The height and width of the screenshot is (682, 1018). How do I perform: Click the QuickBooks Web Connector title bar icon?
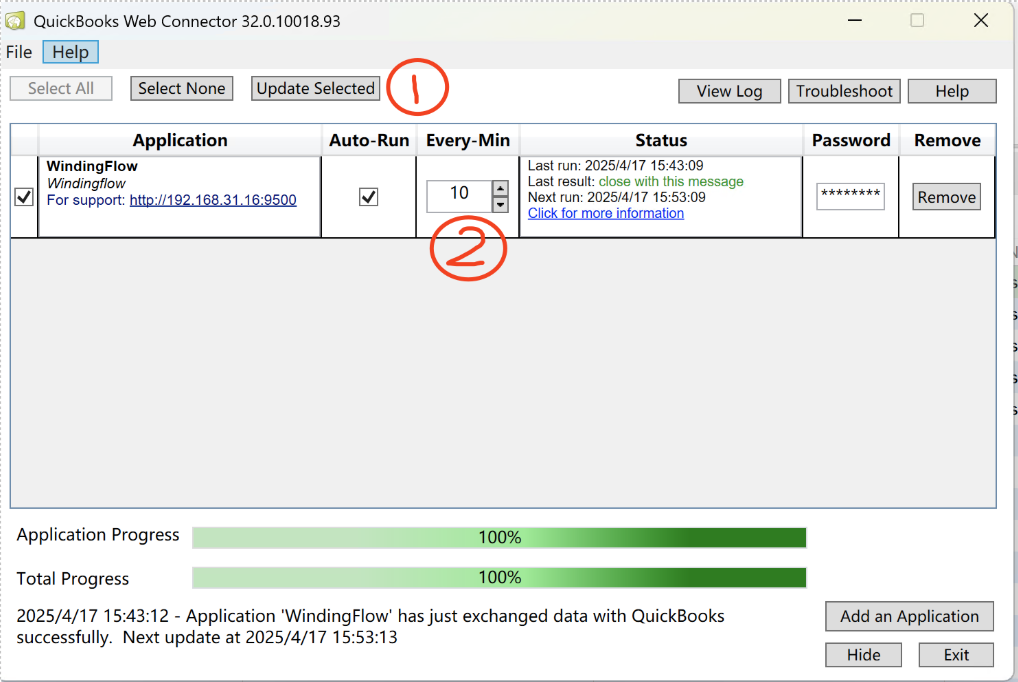click(x=15, y=21)
